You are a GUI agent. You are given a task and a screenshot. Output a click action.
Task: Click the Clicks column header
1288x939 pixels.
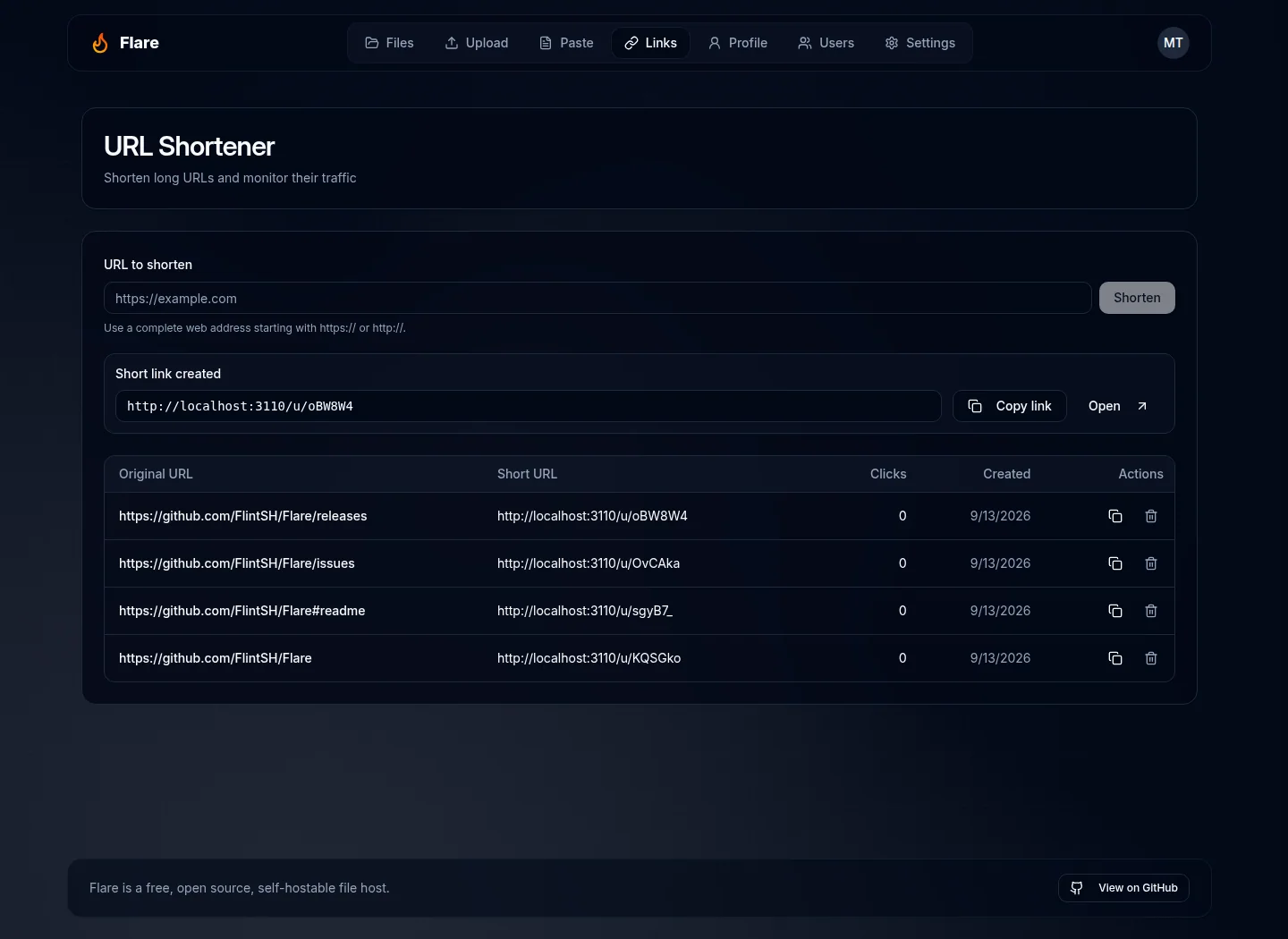tap(888, 474)
